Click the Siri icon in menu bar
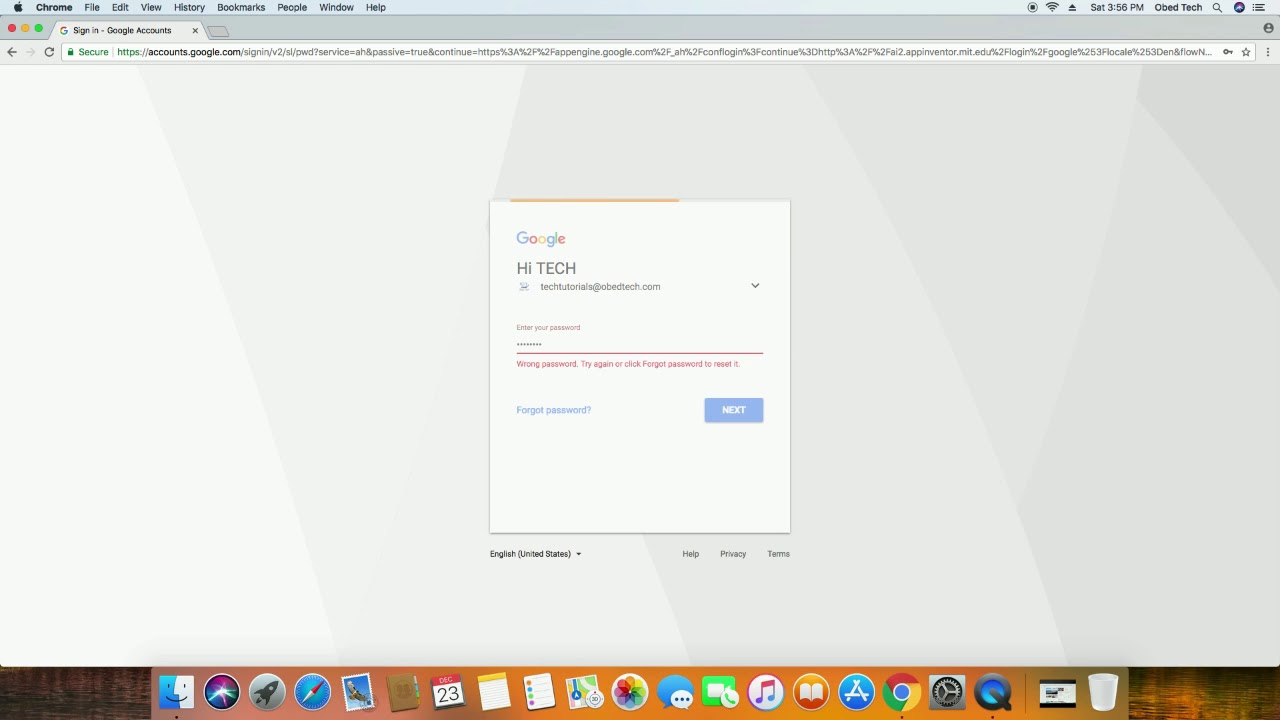The image size is (1280, 720). (x=1240, y=7)
